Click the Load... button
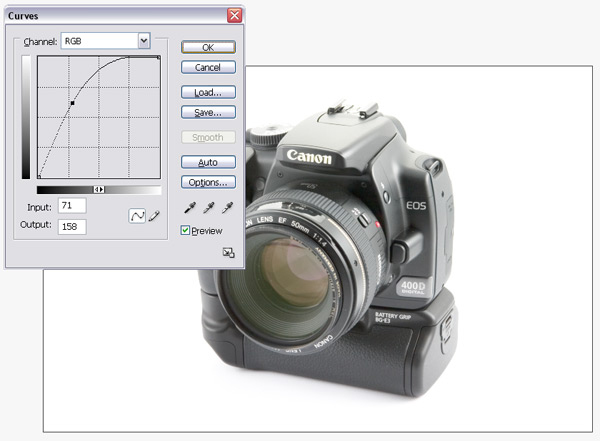The image size is (600, 441). click(x=208, y=92)
